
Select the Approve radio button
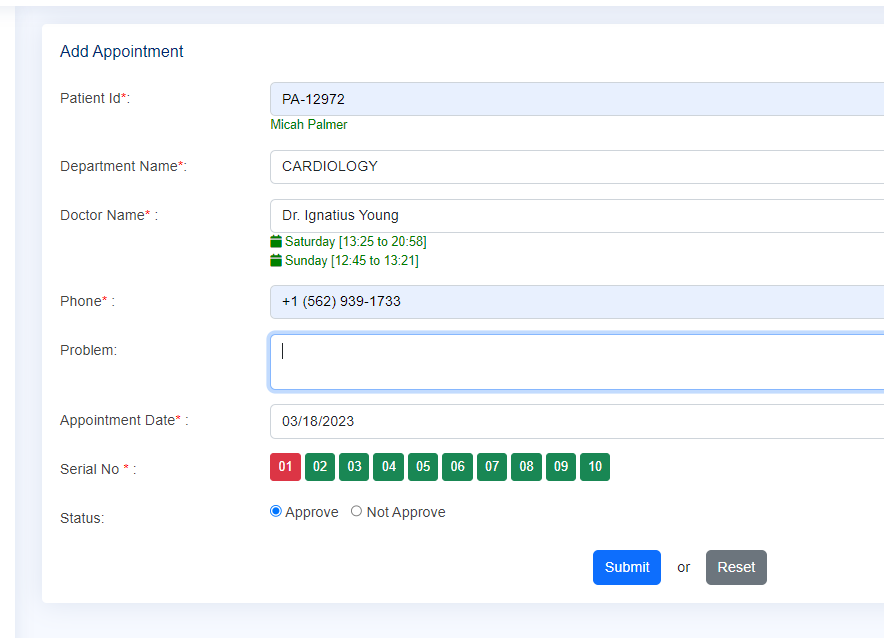276,511
